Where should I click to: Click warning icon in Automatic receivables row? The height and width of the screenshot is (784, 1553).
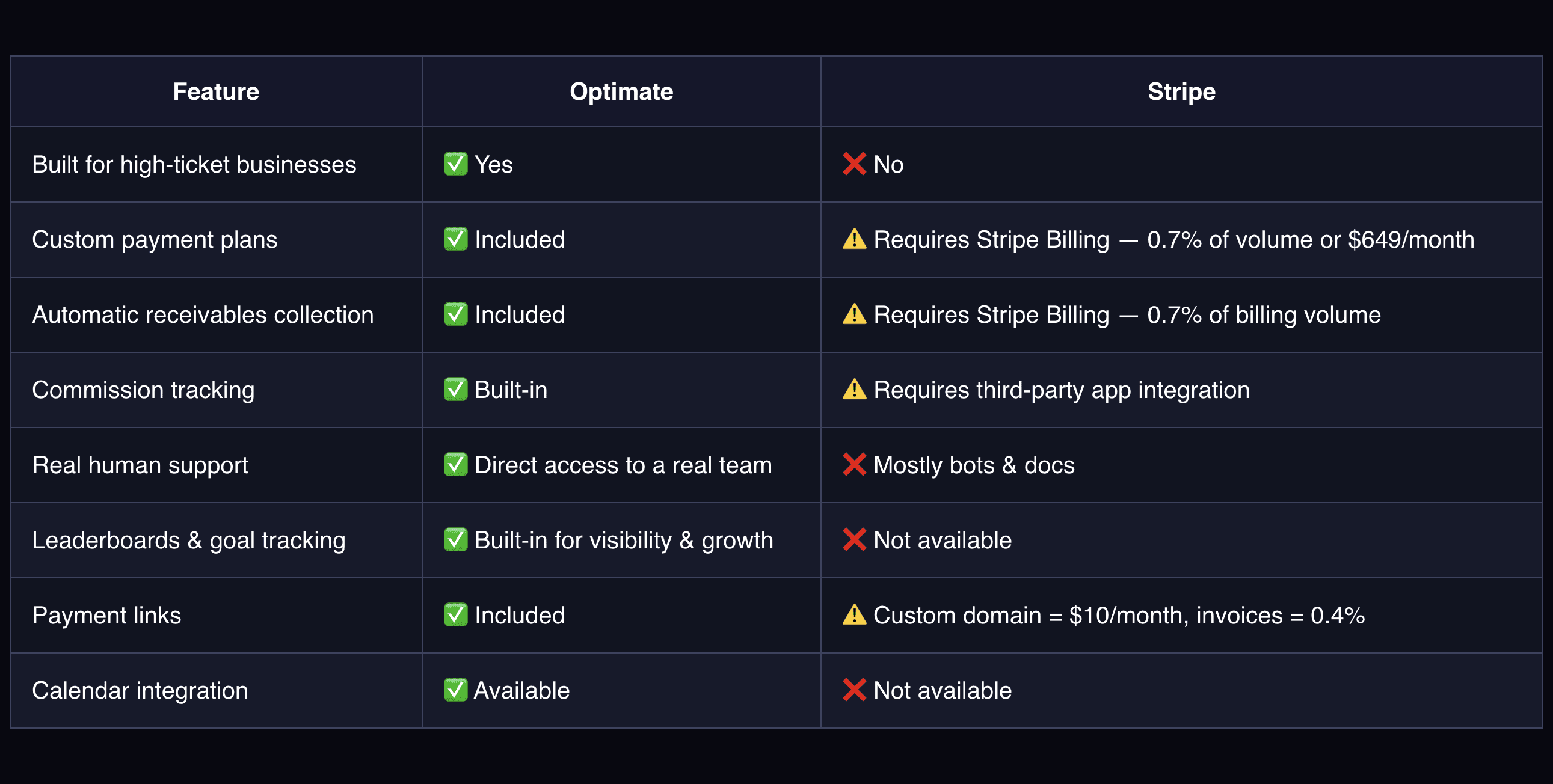(x=853, y=314)
